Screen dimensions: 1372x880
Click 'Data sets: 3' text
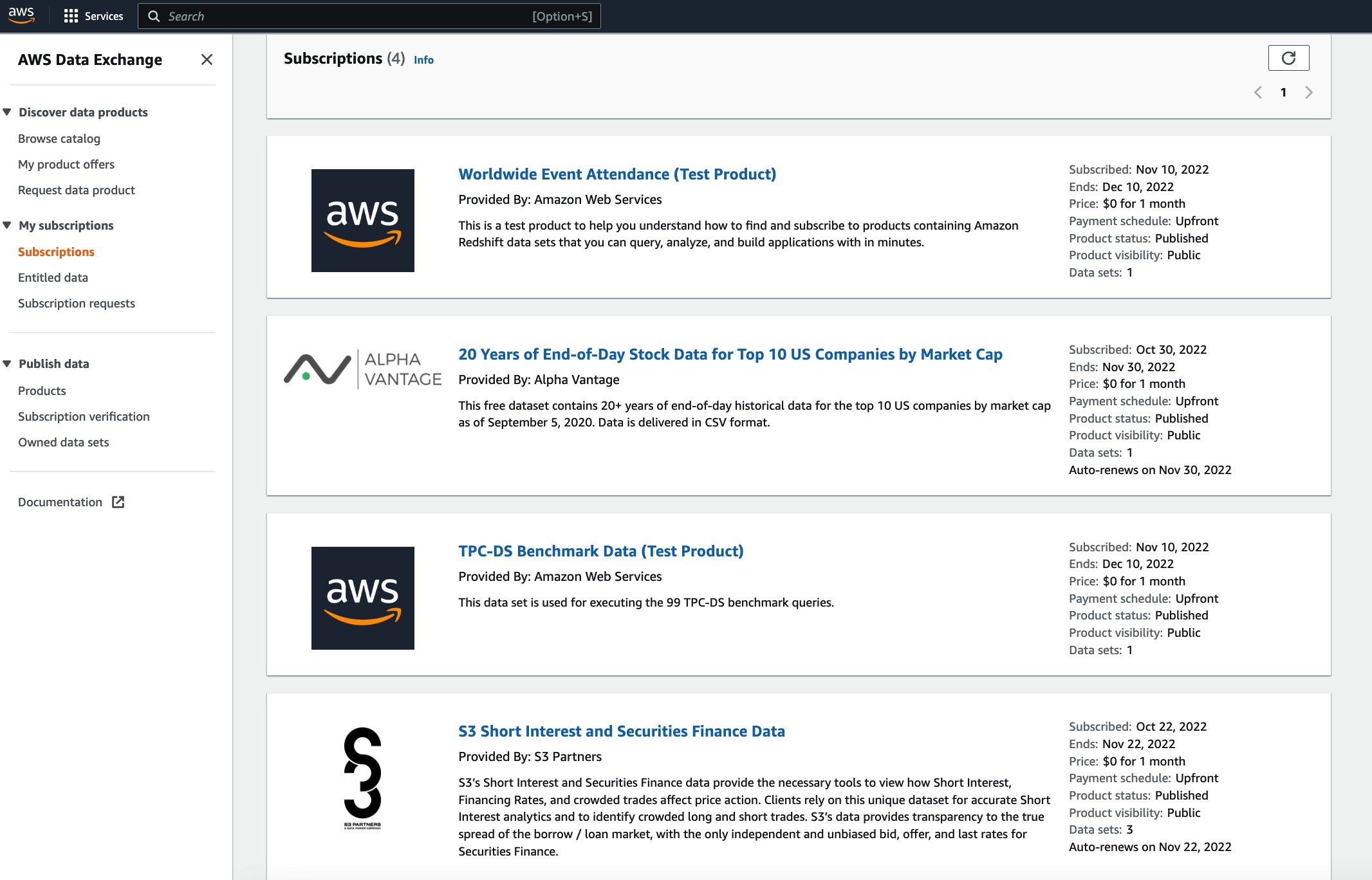(x=1100, y=829)
